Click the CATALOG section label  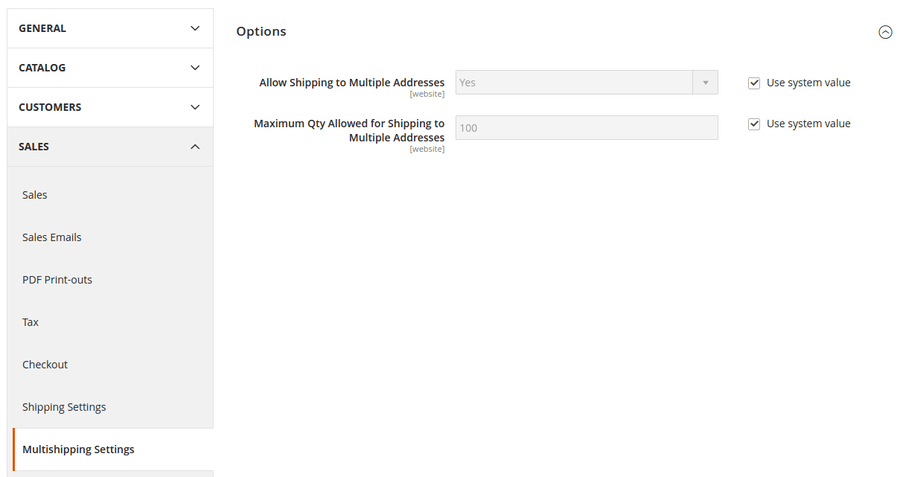[42, 68]
